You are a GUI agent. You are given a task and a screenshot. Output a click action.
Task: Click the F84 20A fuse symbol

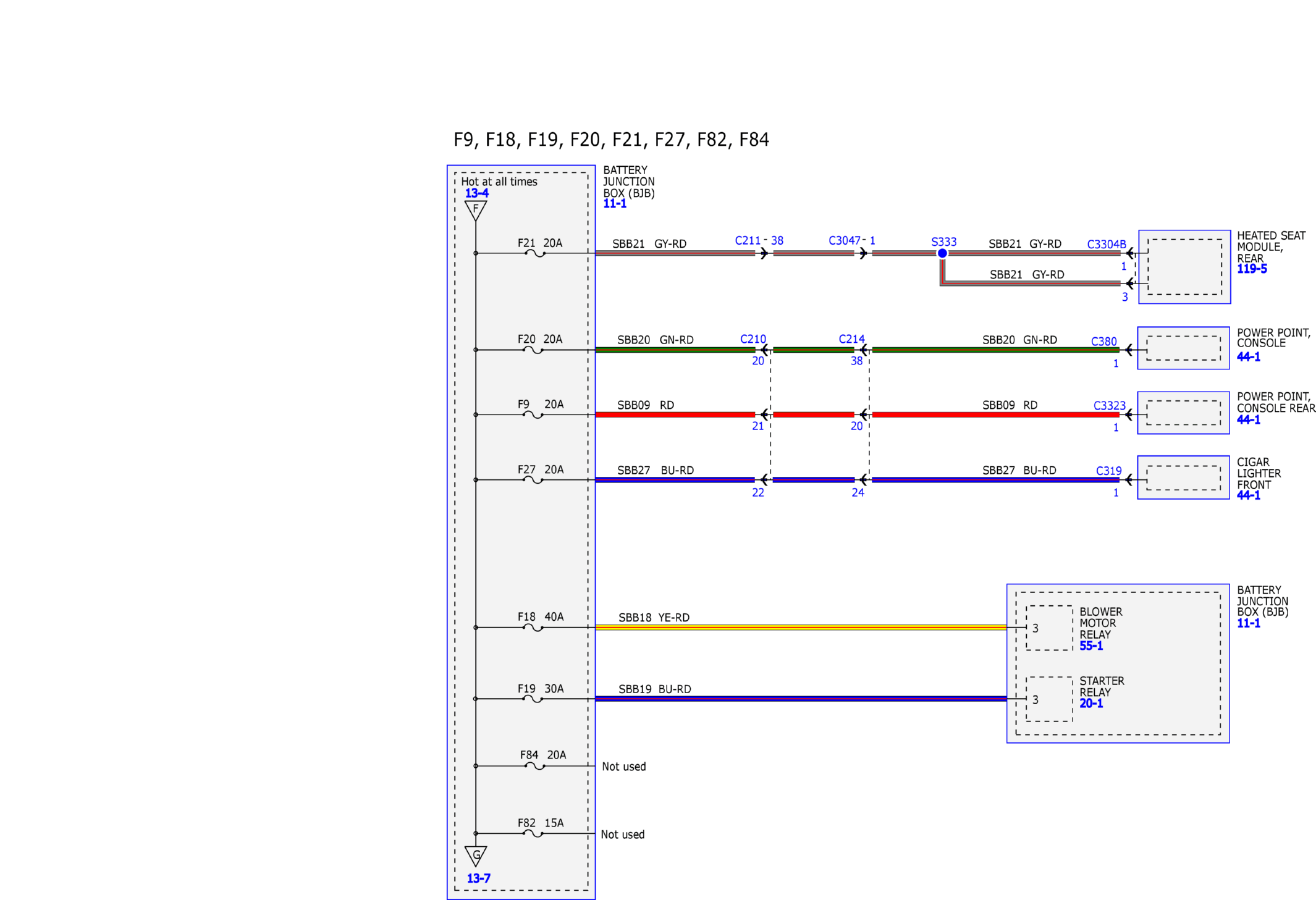pos(535,766)
